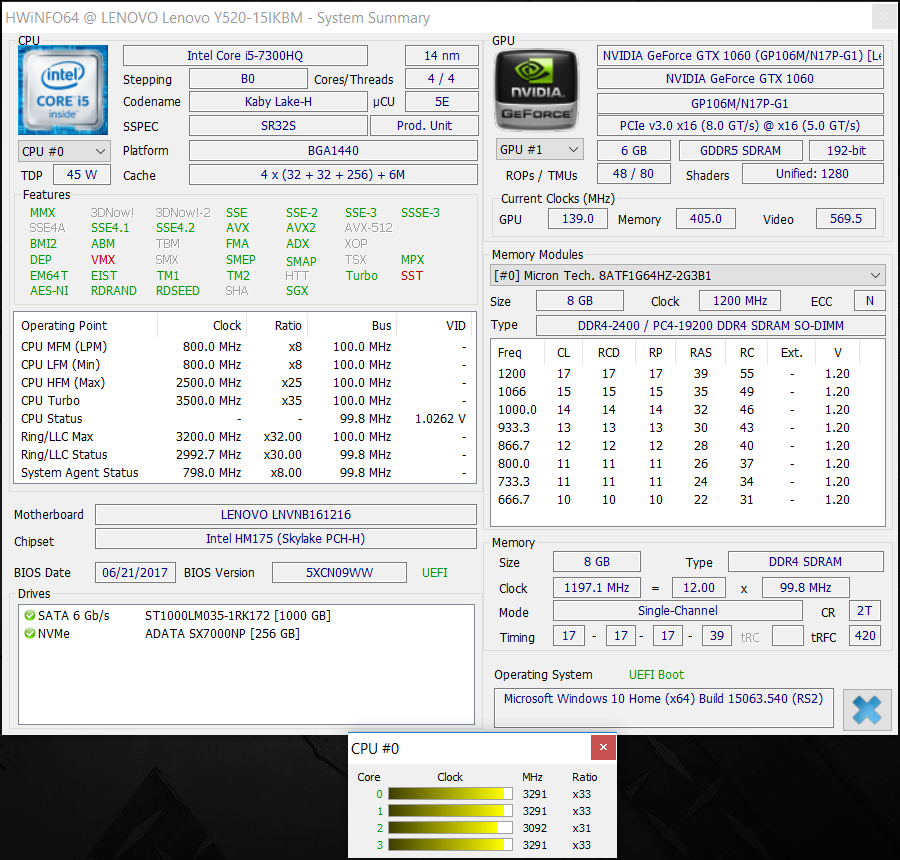Select the CPU HFM (Max) row

tap(245, 383)
